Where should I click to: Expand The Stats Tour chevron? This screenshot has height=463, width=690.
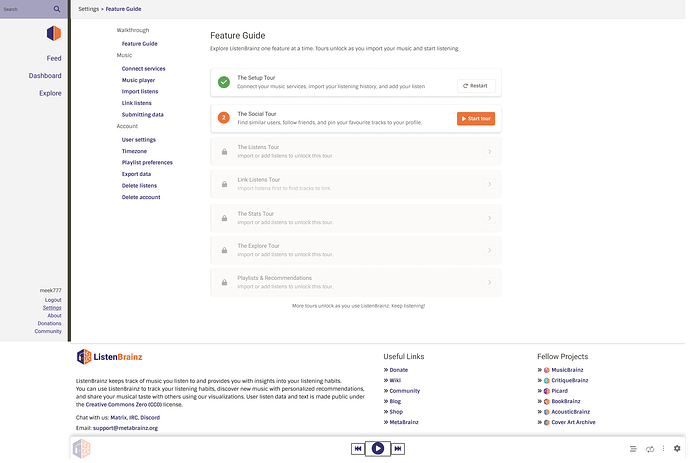[489, 218]
